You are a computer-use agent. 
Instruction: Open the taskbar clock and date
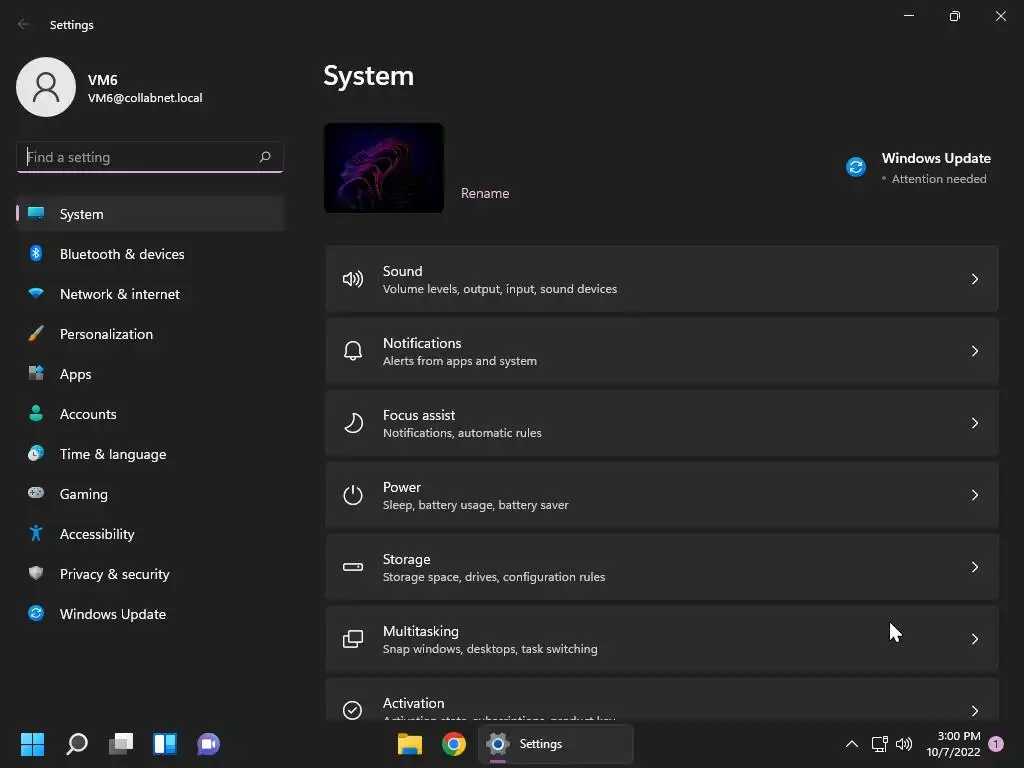[953, 744]
